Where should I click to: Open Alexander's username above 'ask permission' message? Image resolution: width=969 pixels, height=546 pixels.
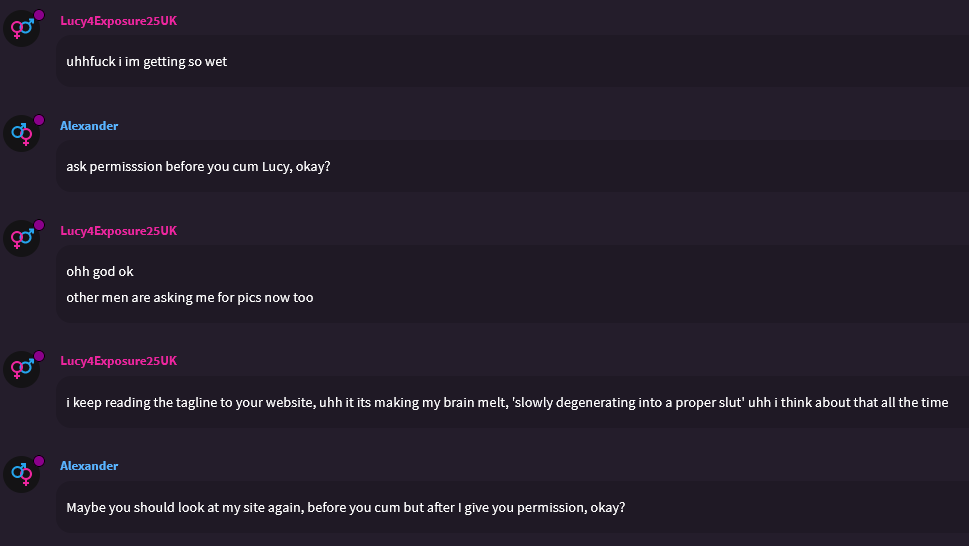pos(89,126)
